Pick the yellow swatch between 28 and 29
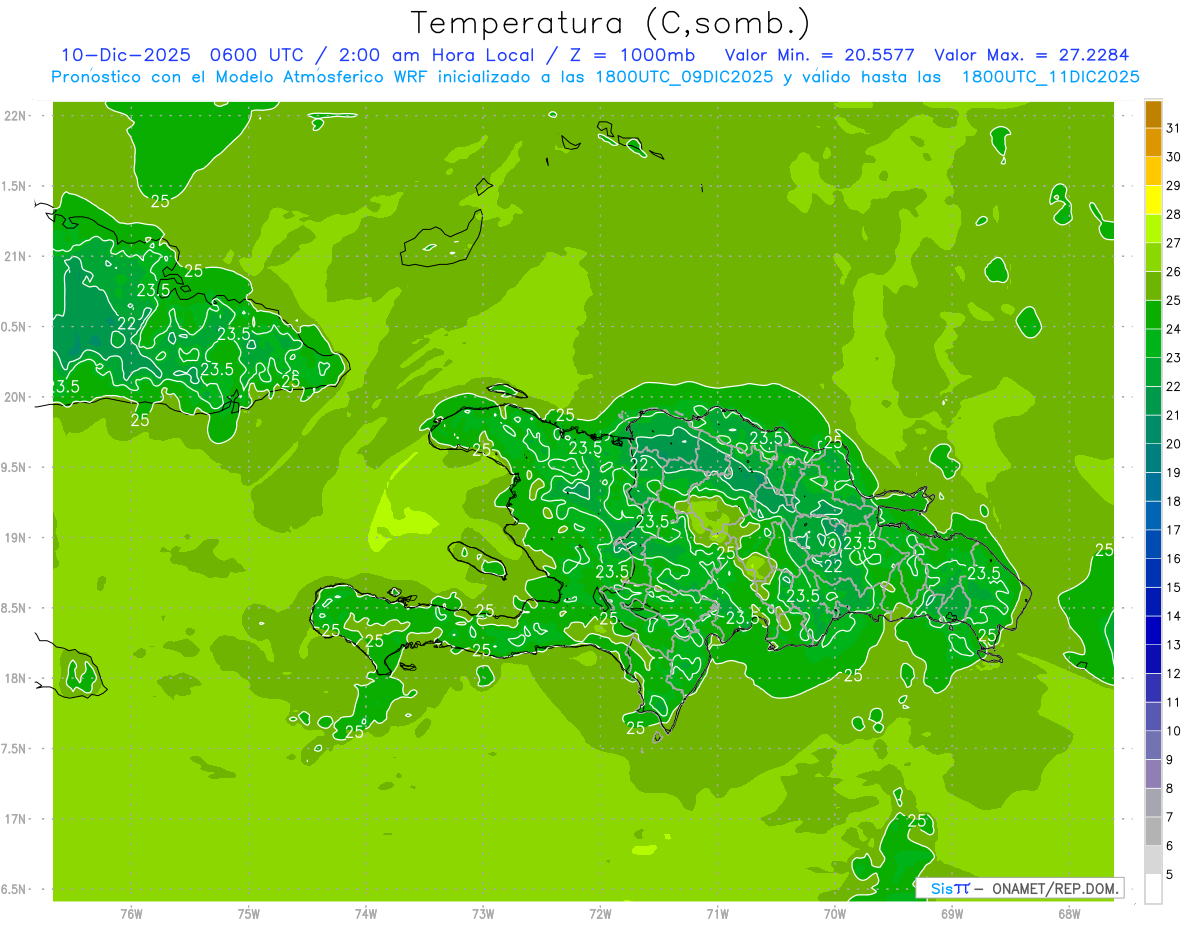The height and width of the screenshot is (927, 1200). click(x=1153, y=200)
